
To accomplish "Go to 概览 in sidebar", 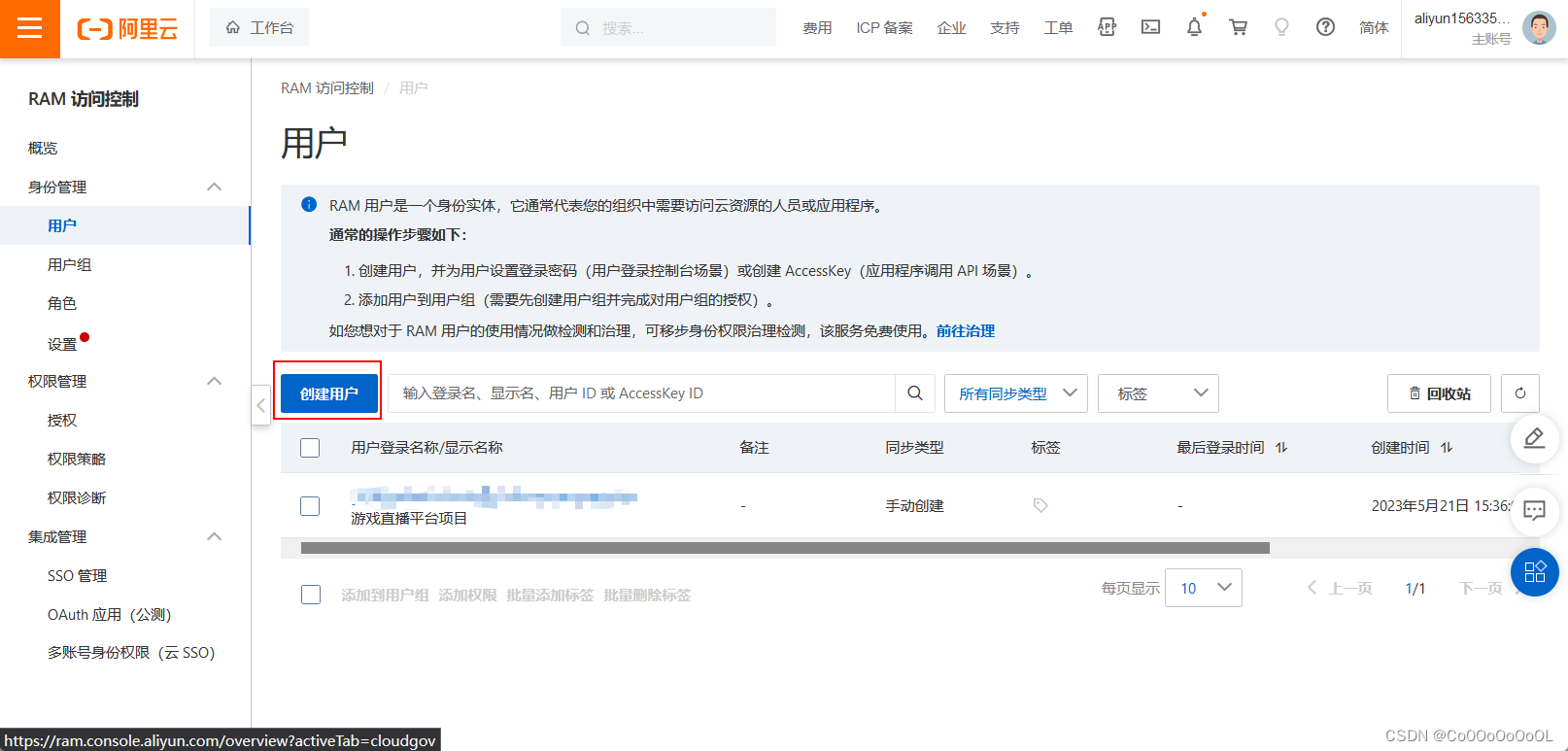I will tap(43, 148).
